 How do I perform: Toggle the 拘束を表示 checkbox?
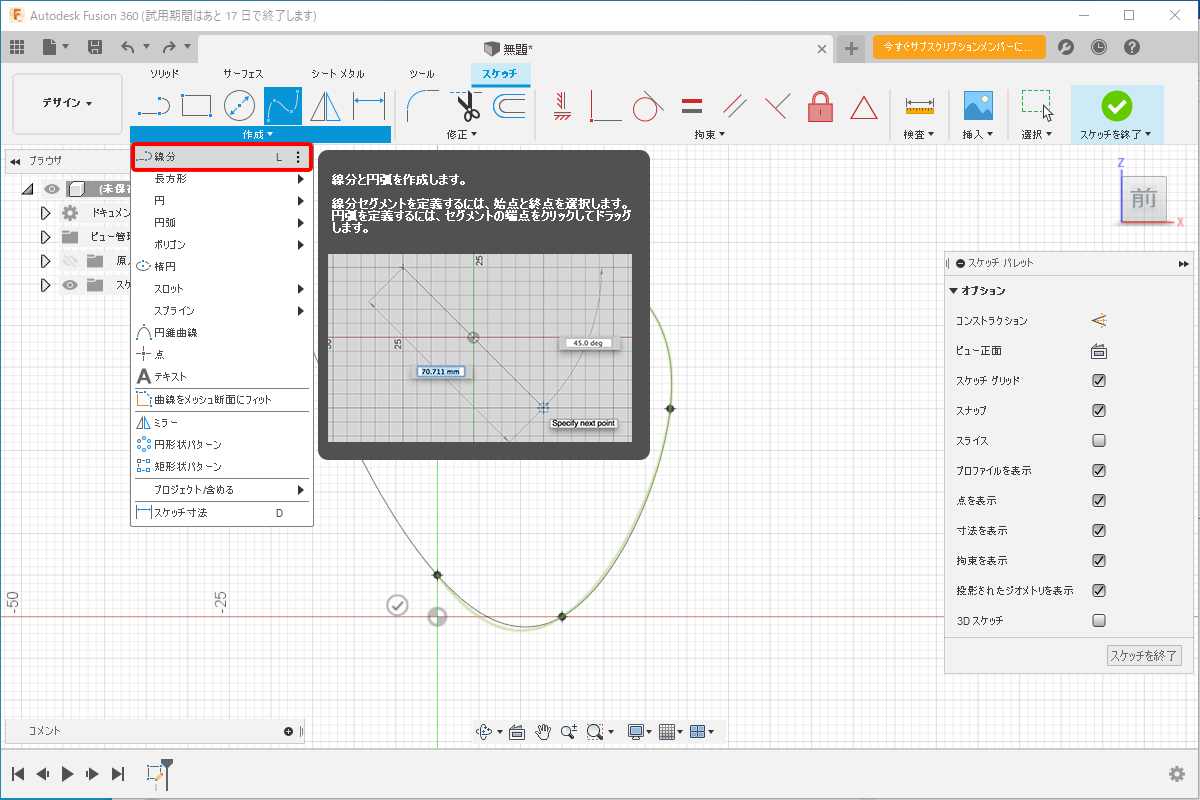[1099, 561]
